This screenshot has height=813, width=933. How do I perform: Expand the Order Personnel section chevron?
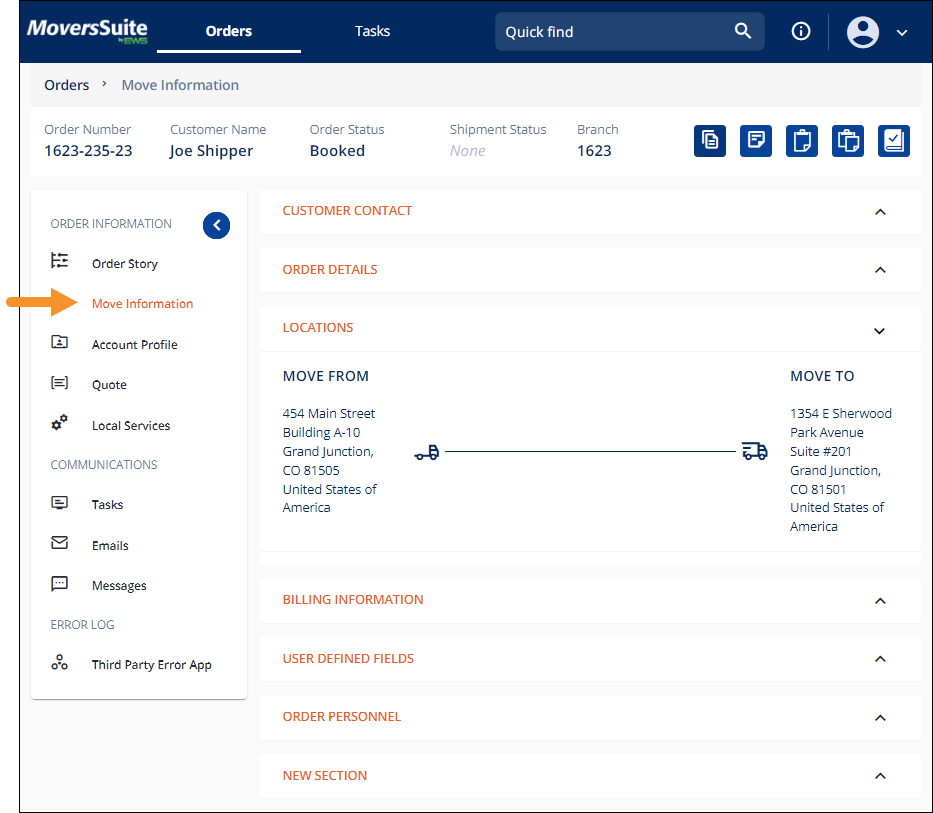880,718
